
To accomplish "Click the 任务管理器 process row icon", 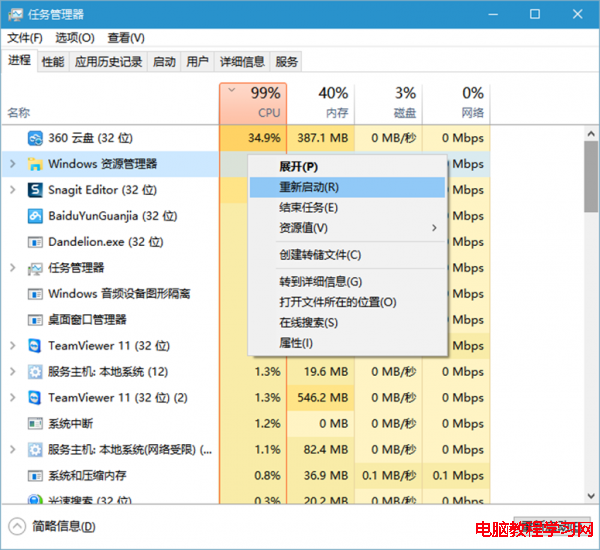I will coord(35,268).
